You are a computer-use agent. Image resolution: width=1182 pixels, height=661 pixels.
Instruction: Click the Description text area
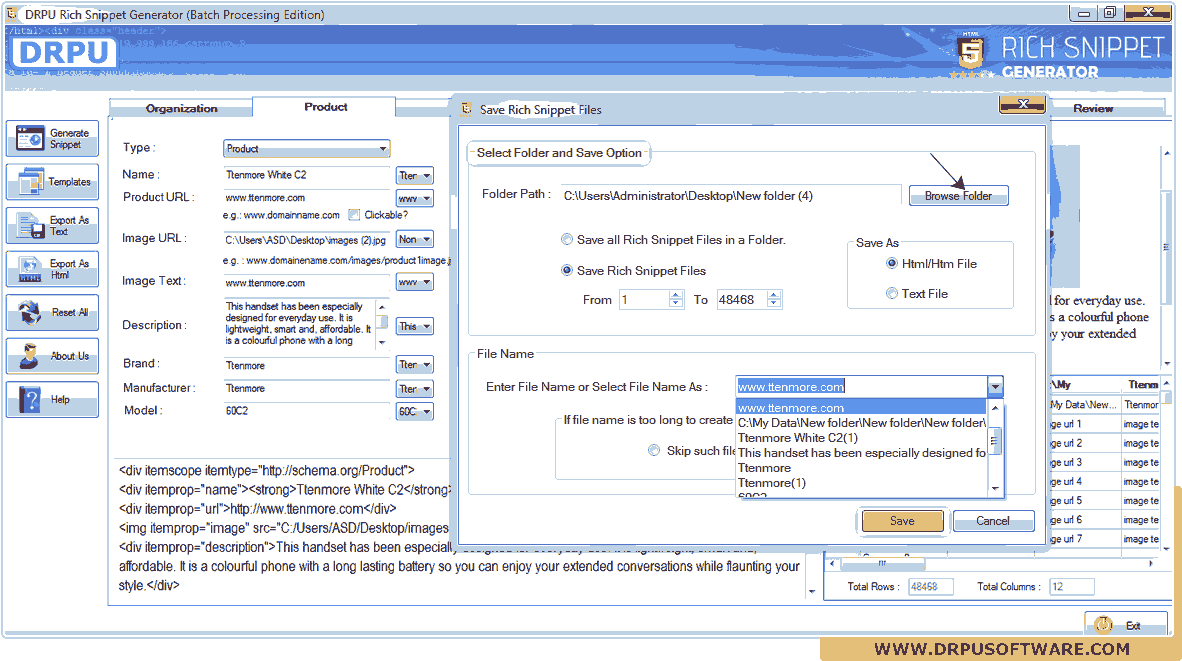click(299, 324)
